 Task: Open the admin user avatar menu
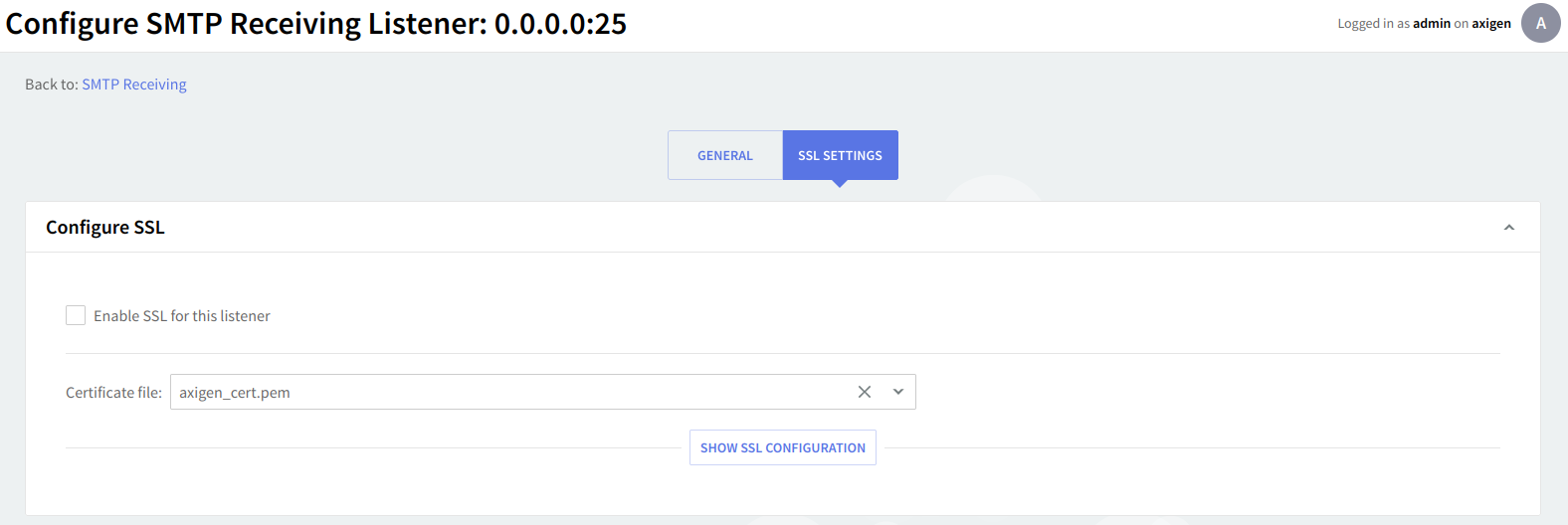point(1540,24)
